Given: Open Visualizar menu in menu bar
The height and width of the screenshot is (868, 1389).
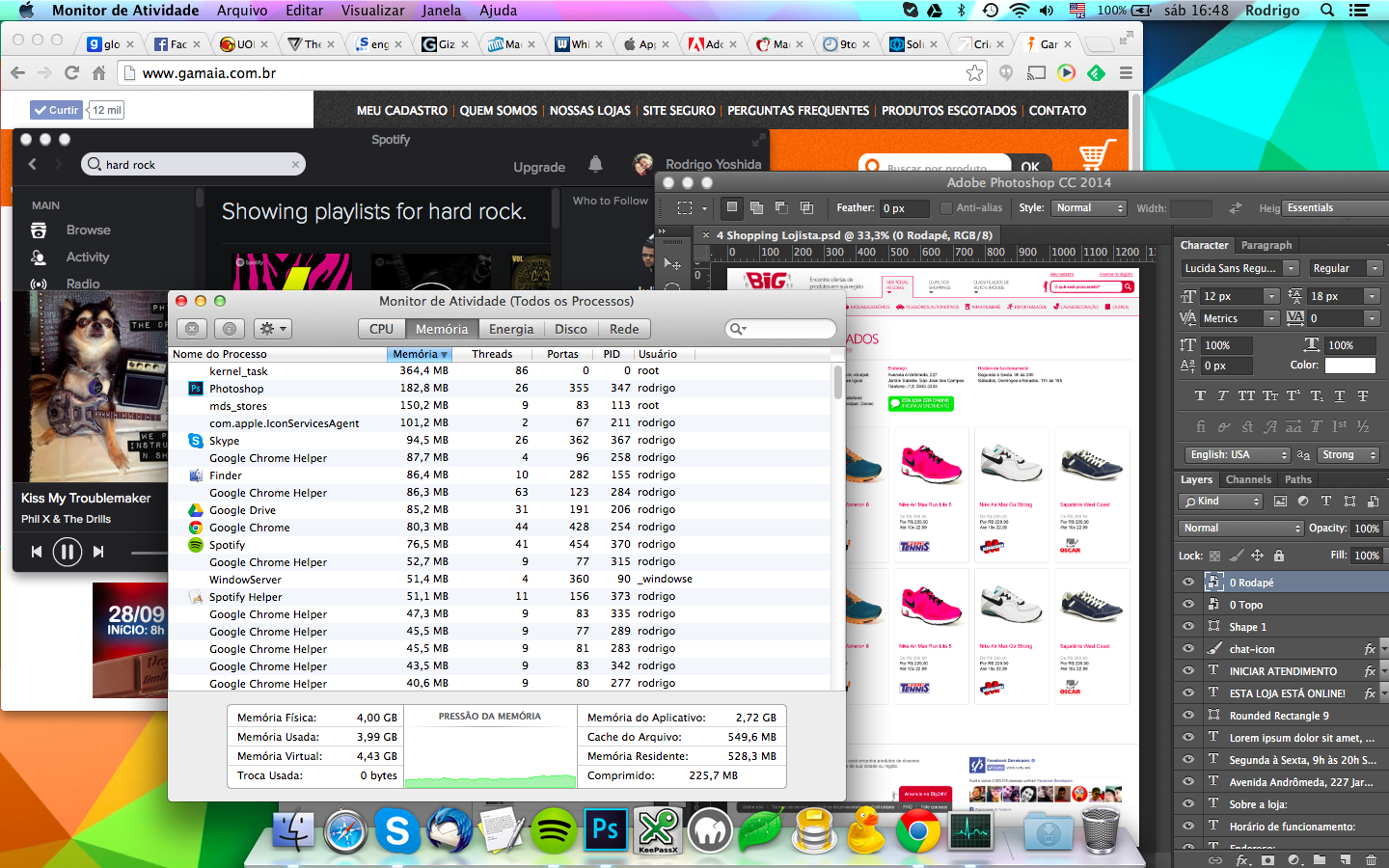Looking at the screenshot, I should click(x=372, y=11).
